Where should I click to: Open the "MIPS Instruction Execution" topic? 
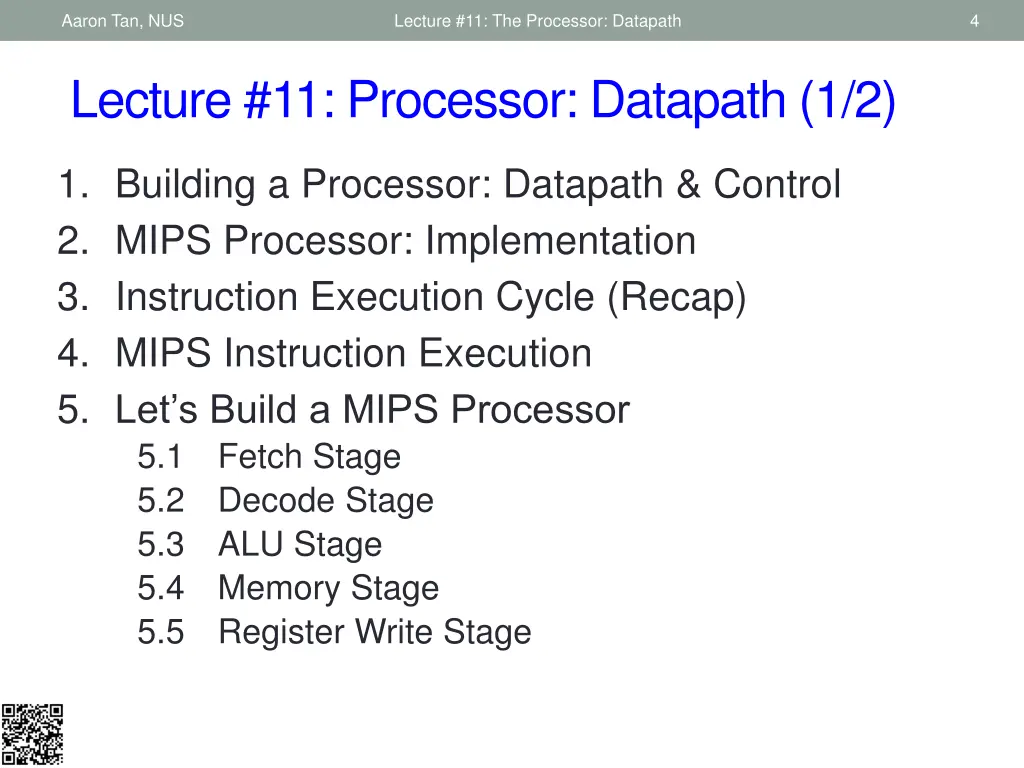click(353, 353)
